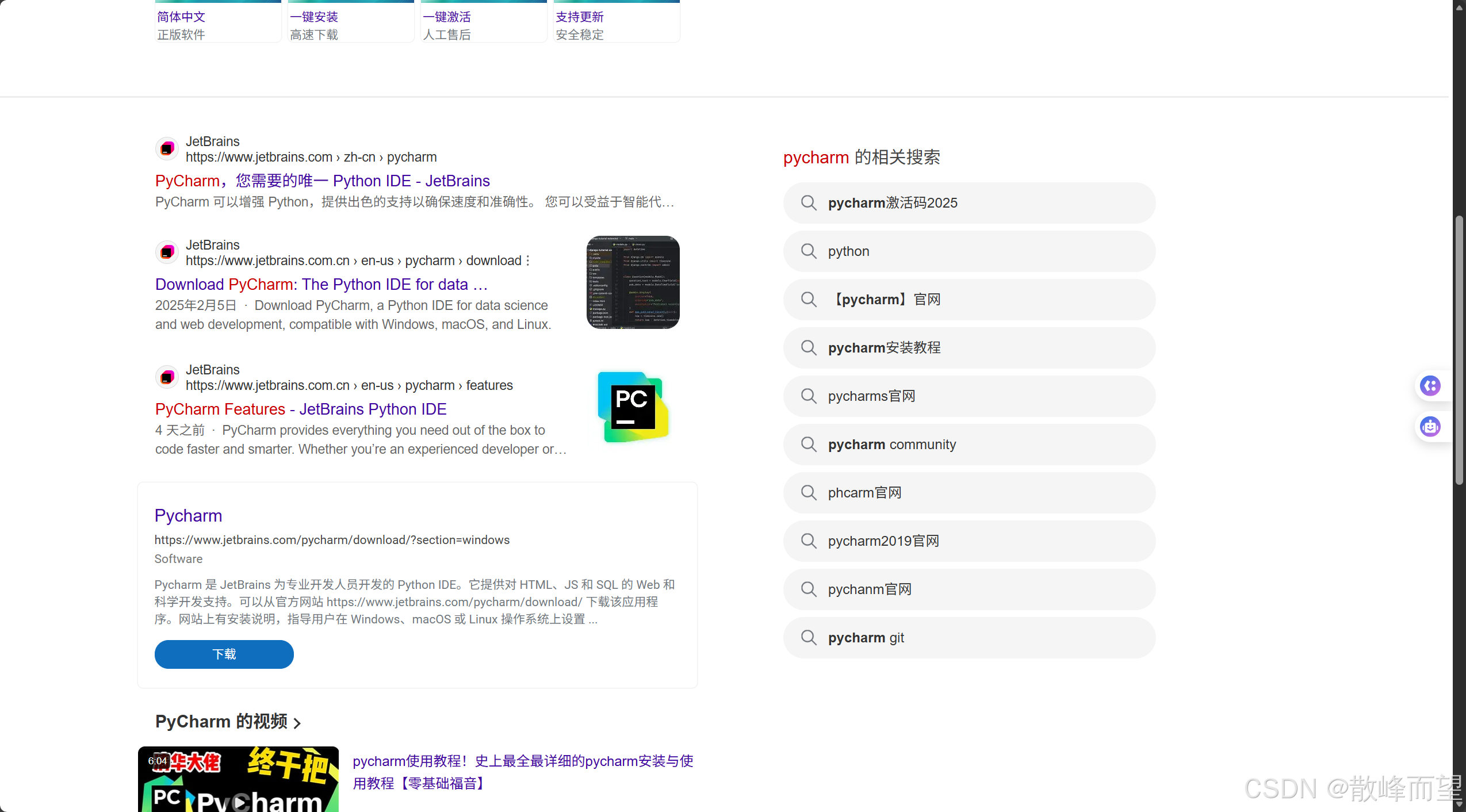The width and height of the screenshot is (1466, 812).
Task: Click the page's vertical scrollbar thumb
Action: pyautogui.click(x=1459, y=351)
